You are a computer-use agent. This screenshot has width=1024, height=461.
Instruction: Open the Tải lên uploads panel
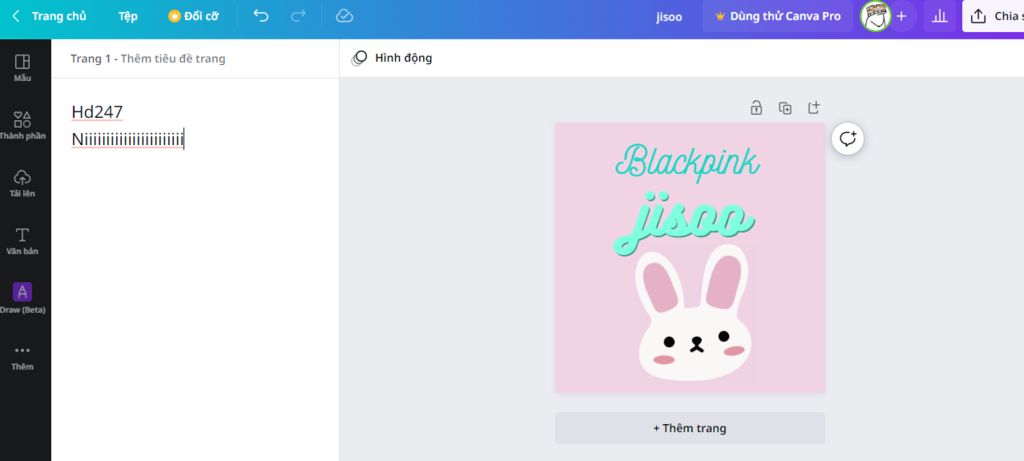coord(22,183)
